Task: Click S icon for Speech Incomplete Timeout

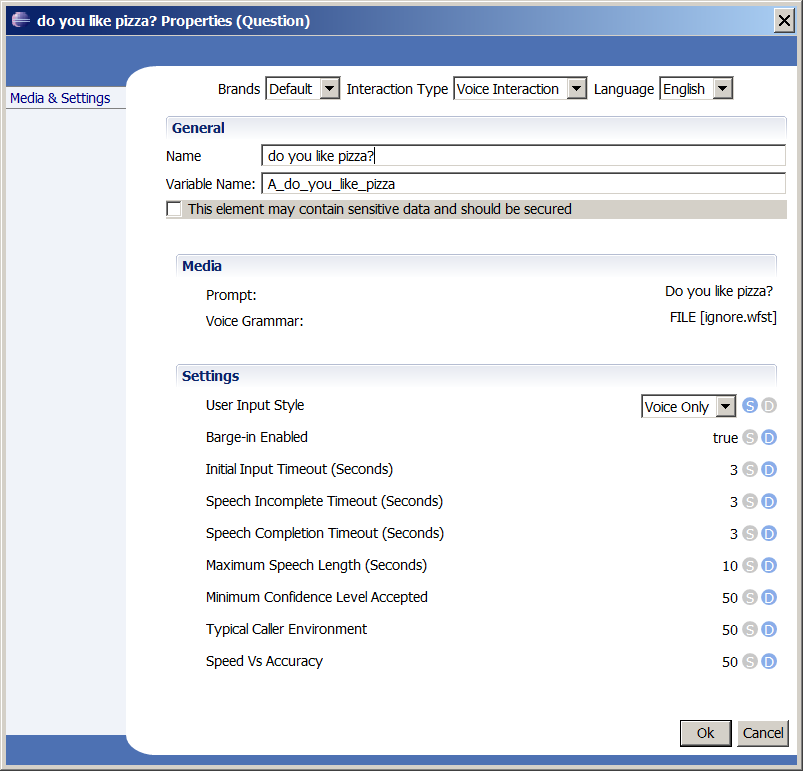Action: click(750, 502)
